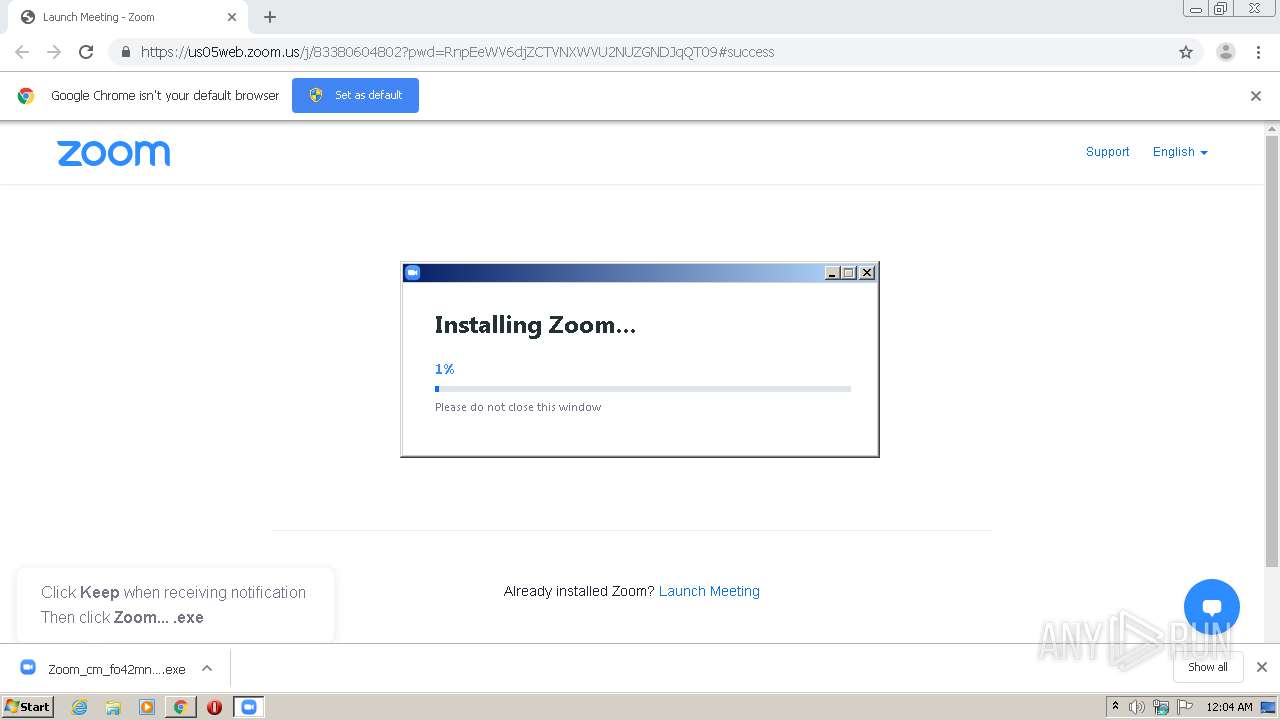Open the Chrome three-dot menu
1280x720 pixels.
click(x=1258, y=52)
